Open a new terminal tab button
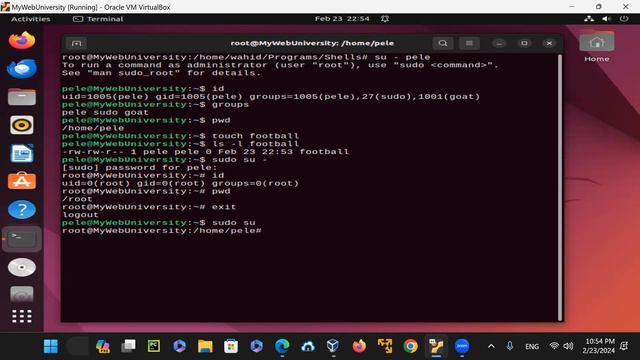The image size is (640, 360). [76, 43]
